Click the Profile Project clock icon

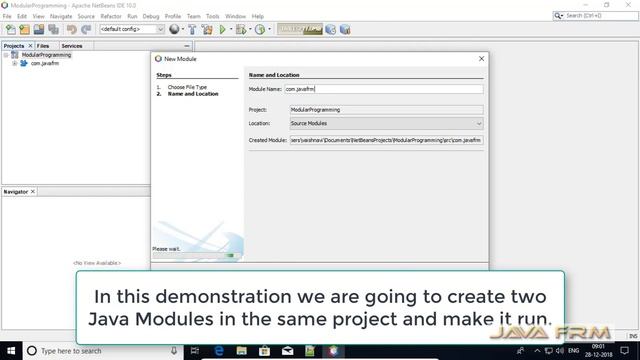[260, 29]
